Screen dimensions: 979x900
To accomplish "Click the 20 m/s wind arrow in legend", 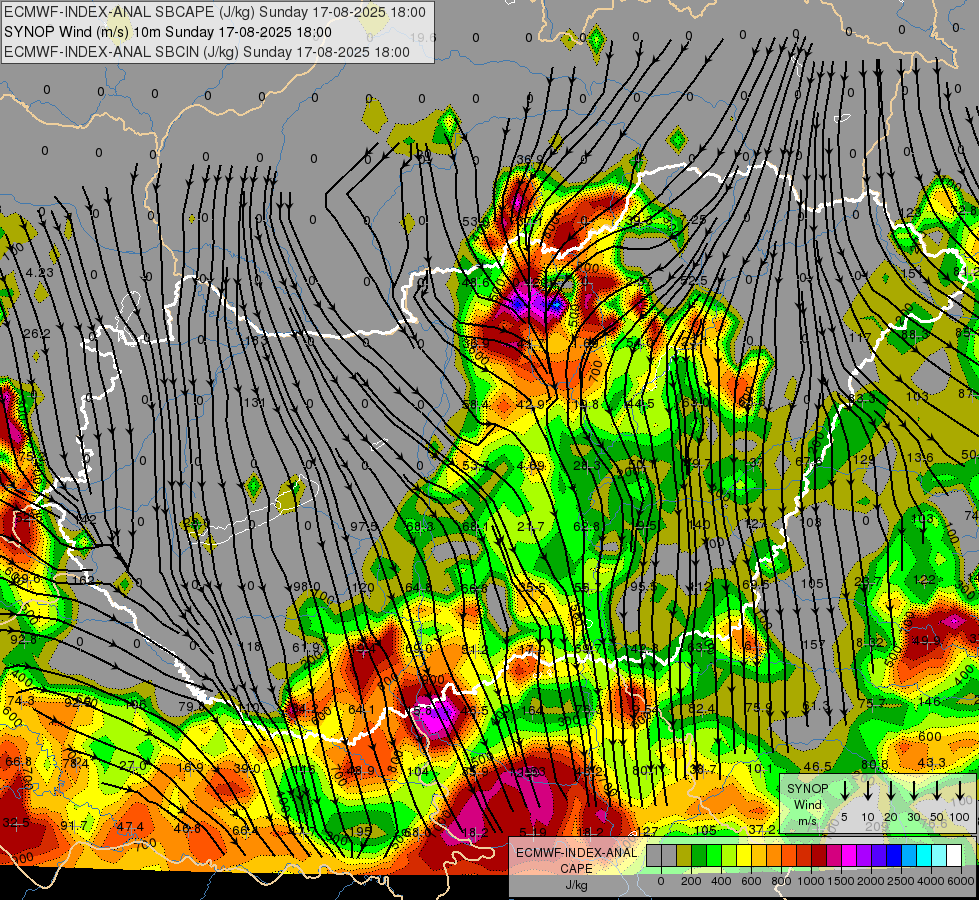I will click(x=891, y=791).
